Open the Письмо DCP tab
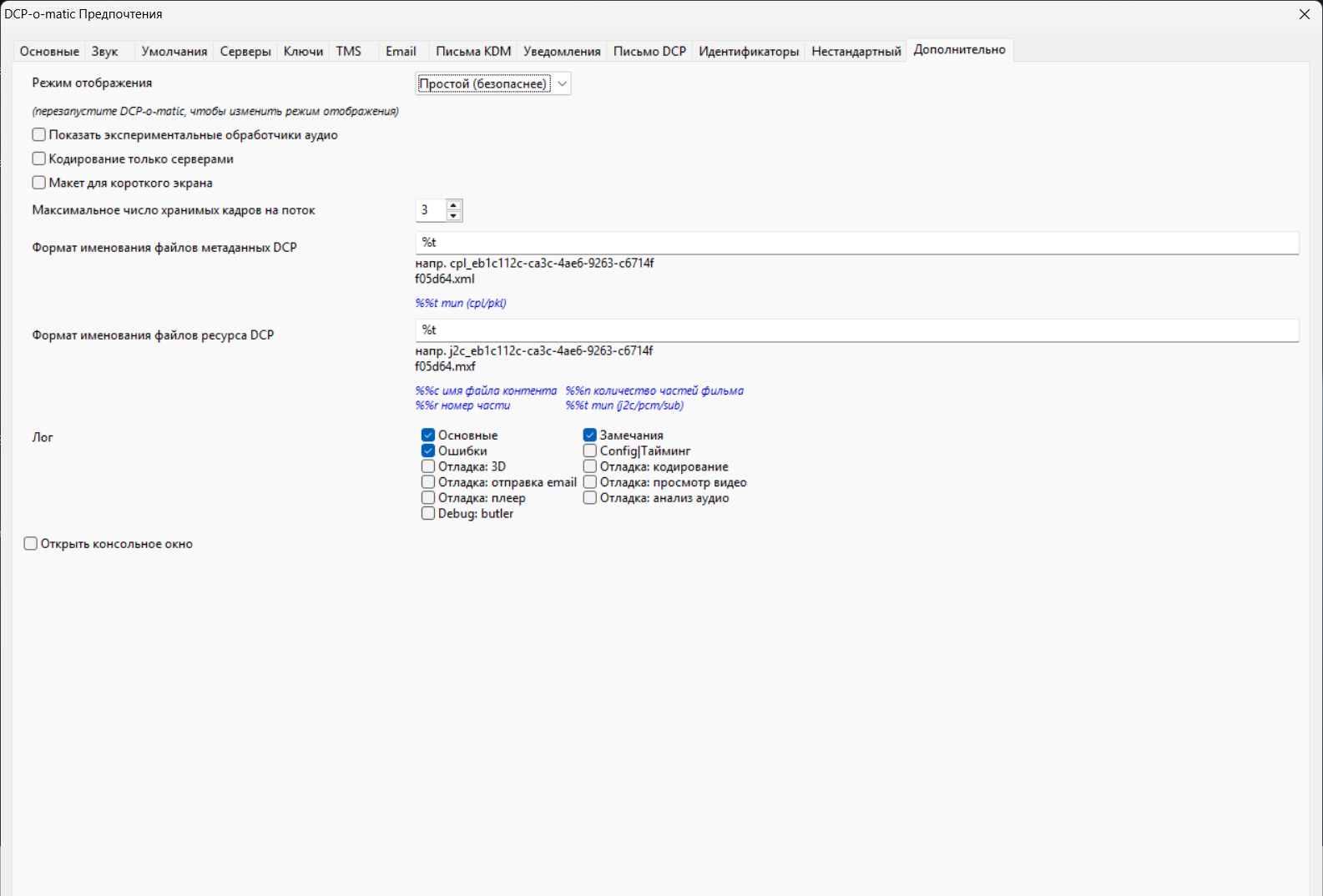This screenshot has height=896, width=1323. [x=649, y=52]
